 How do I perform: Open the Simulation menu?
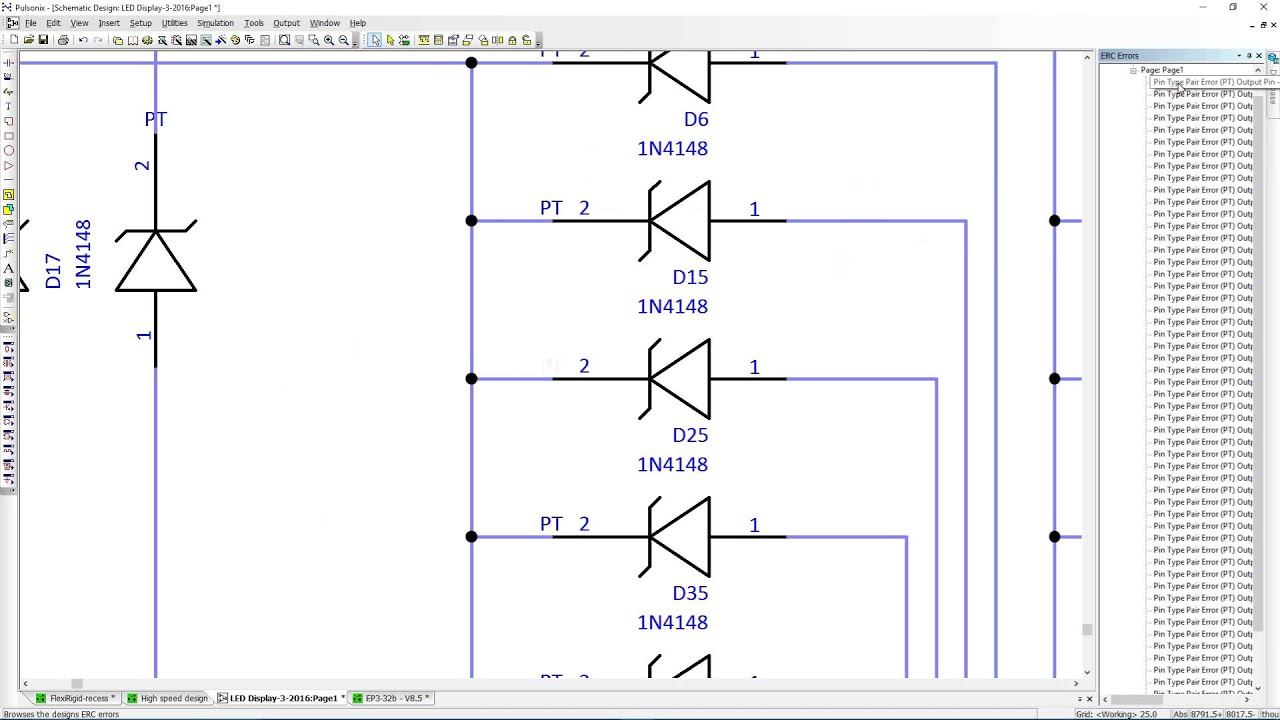215,23
